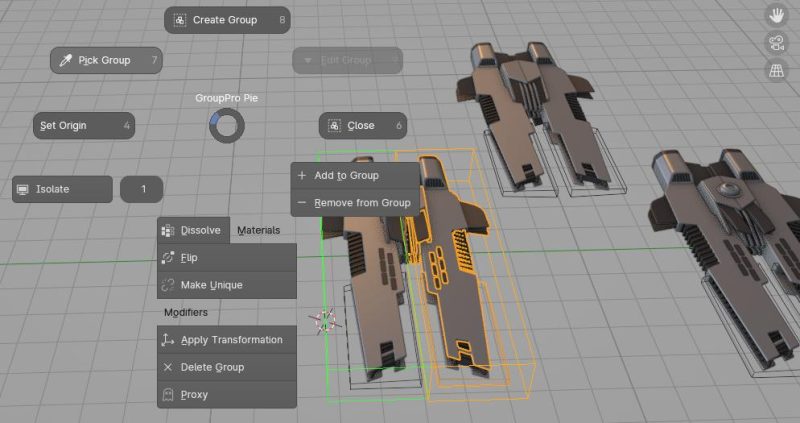This screenshot has width=800, height=423.
Task: Toggle Isolate group display
Action: [62, 189]
